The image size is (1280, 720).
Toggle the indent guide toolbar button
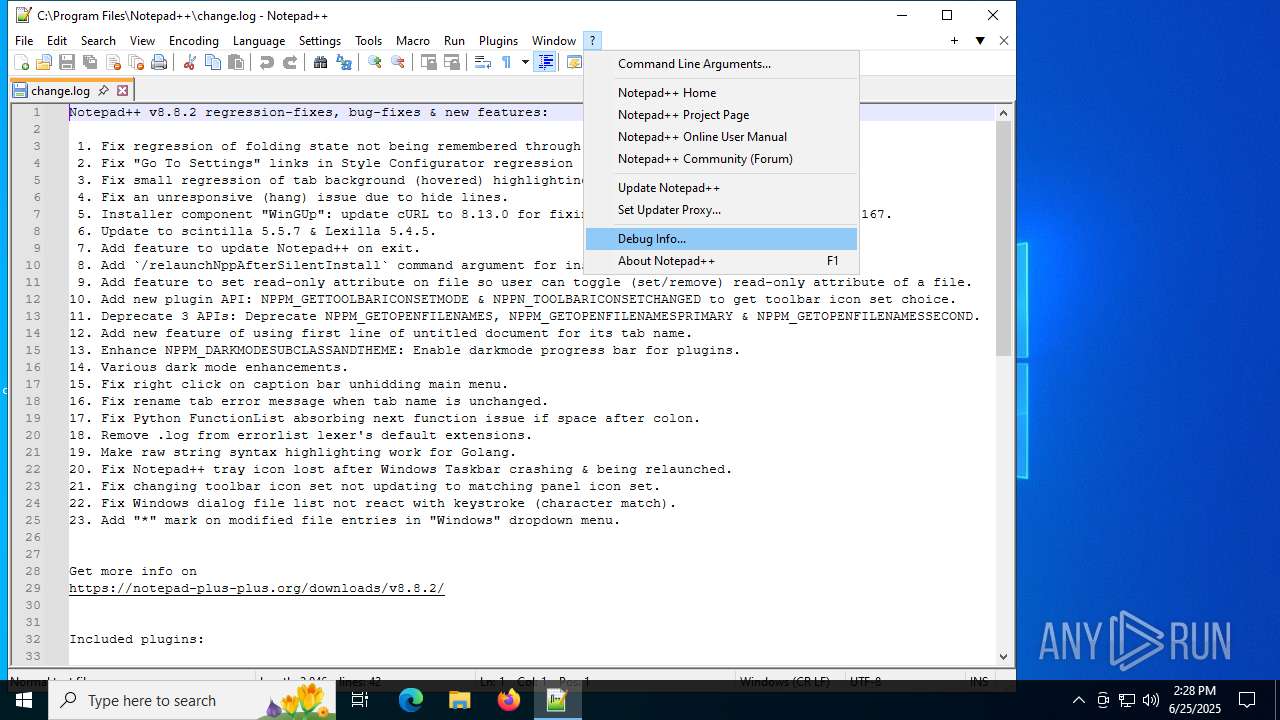(x=546, y=63)
